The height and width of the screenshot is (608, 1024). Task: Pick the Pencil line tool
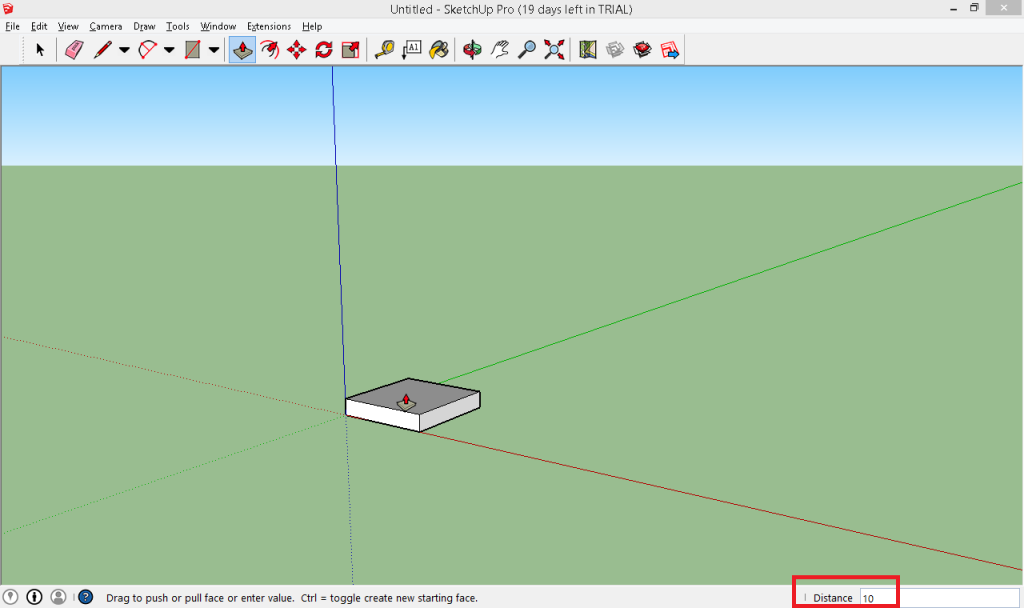[103, 48]
